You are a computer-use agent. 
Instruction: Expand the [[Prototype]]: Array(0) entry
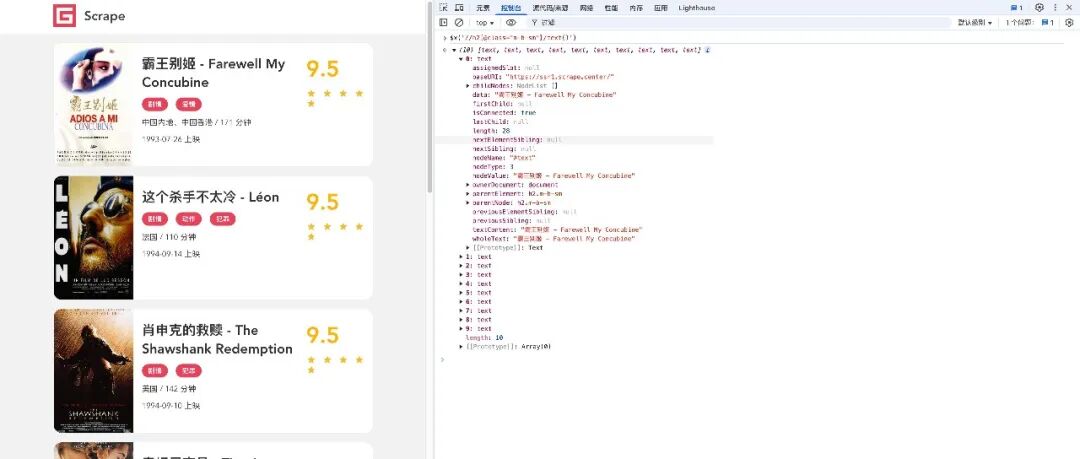point(461,347)
